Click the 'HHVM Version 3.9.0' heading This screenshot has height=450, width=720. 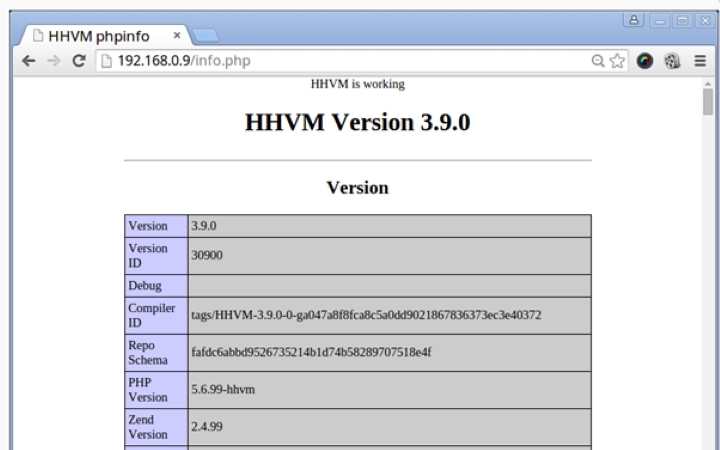click(x=358, y=122)
